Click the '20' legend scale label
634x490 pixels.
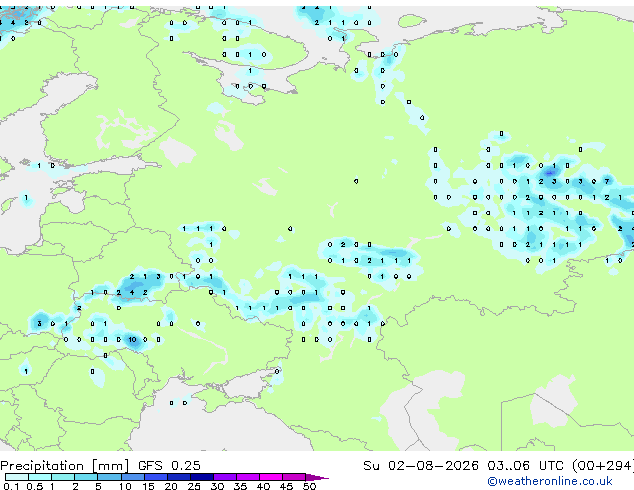[171, 486]
